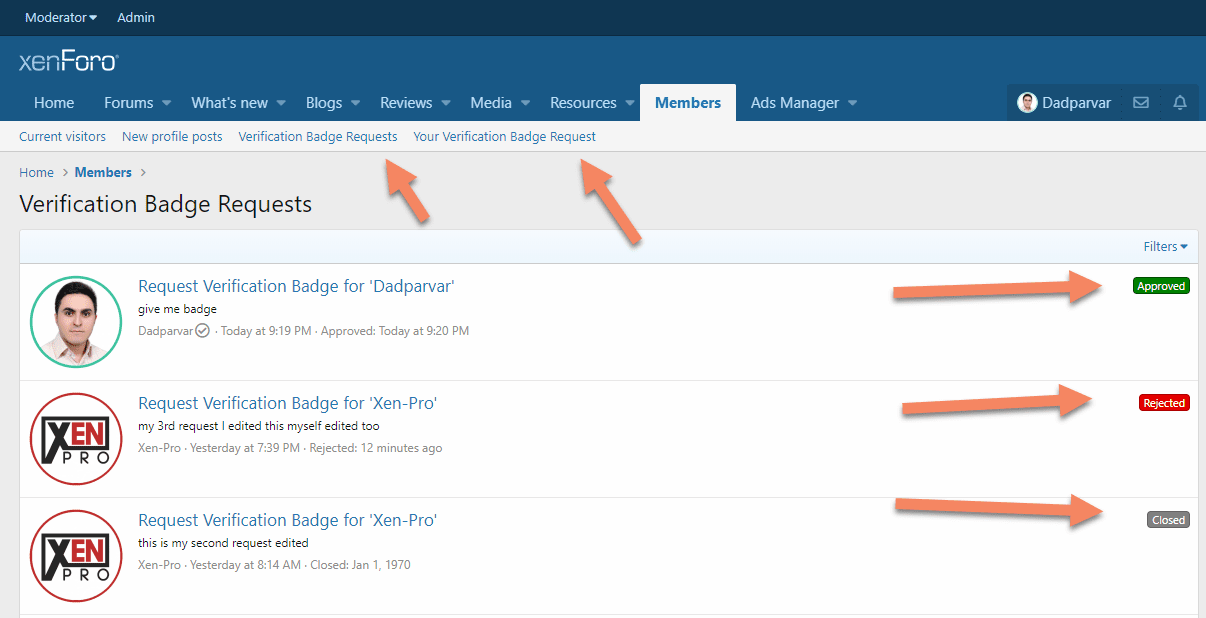Click Xen-Pro avatar on the rejected request
This screenshot has height=618, width=1206.
point(76,439)
